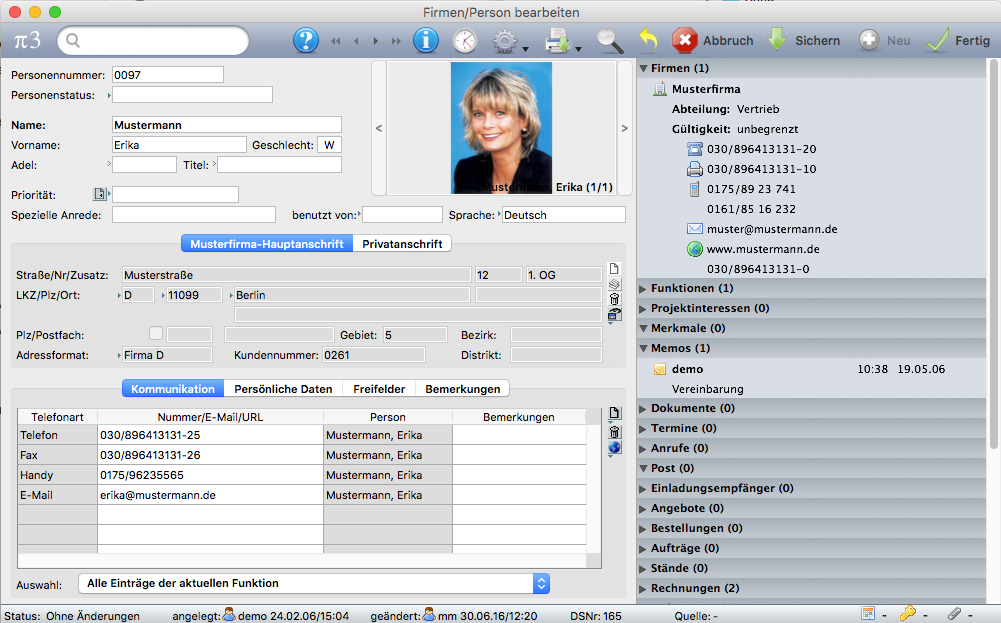Add a new communication entry with the page icon

click(x=614, y=413)
